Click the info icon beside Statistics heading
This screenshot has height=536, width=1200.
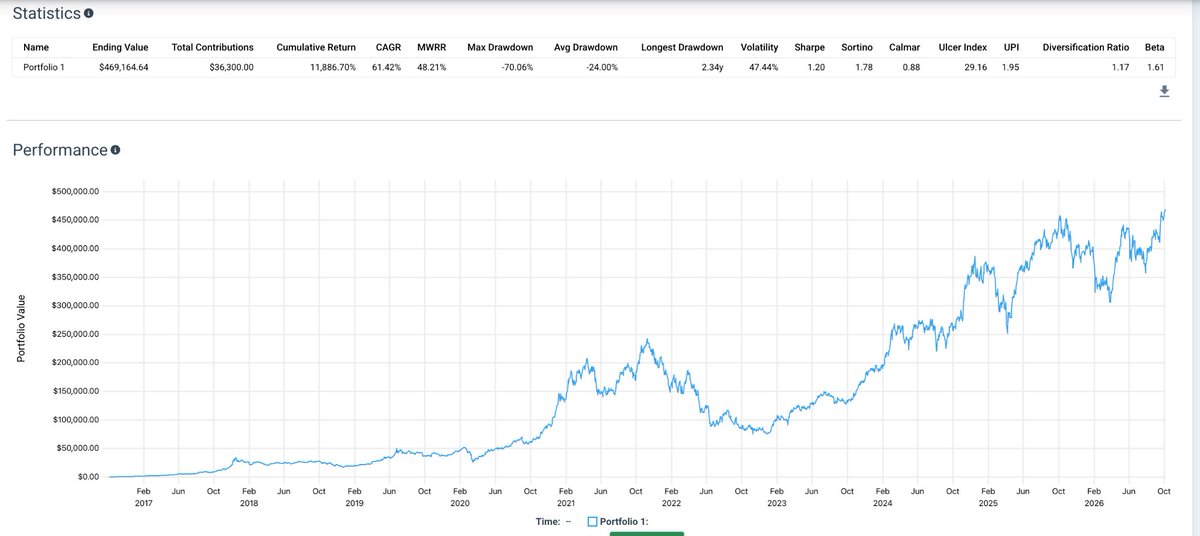(x=89, y=14)
